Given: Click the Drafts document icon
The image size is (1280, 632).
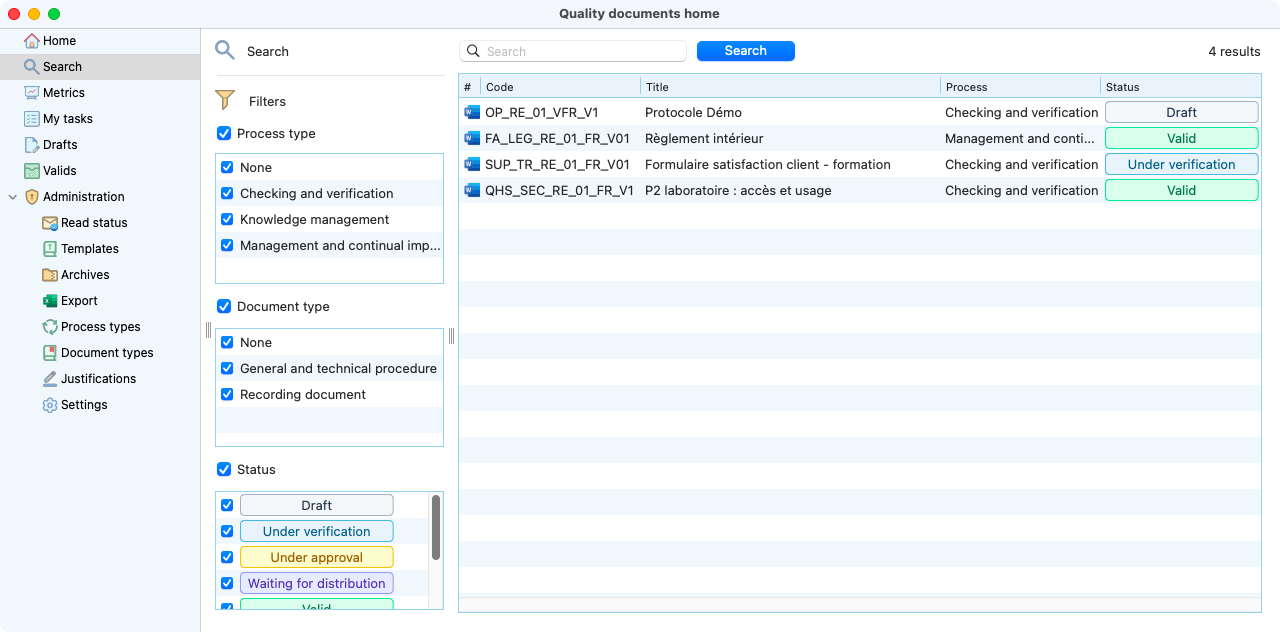Looking at the screenshot, I should point(32,145).
